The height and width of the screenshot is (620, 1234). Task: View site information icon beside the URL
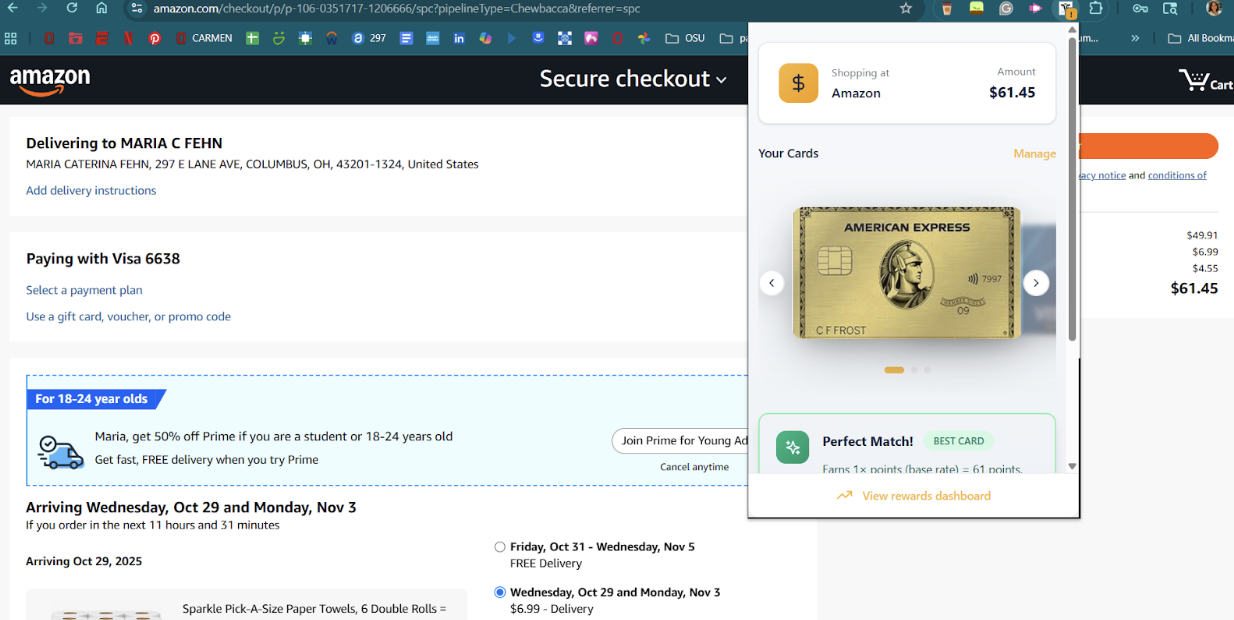(137, 8)
